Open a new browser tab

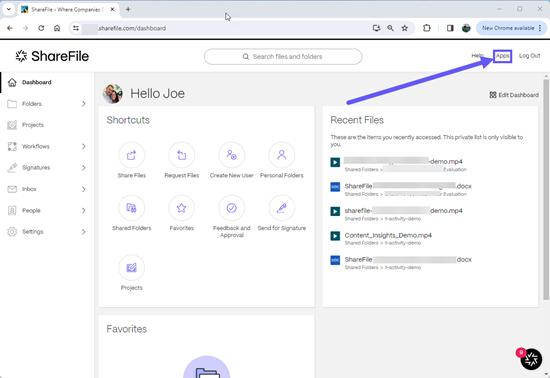[x=128, y=9]
